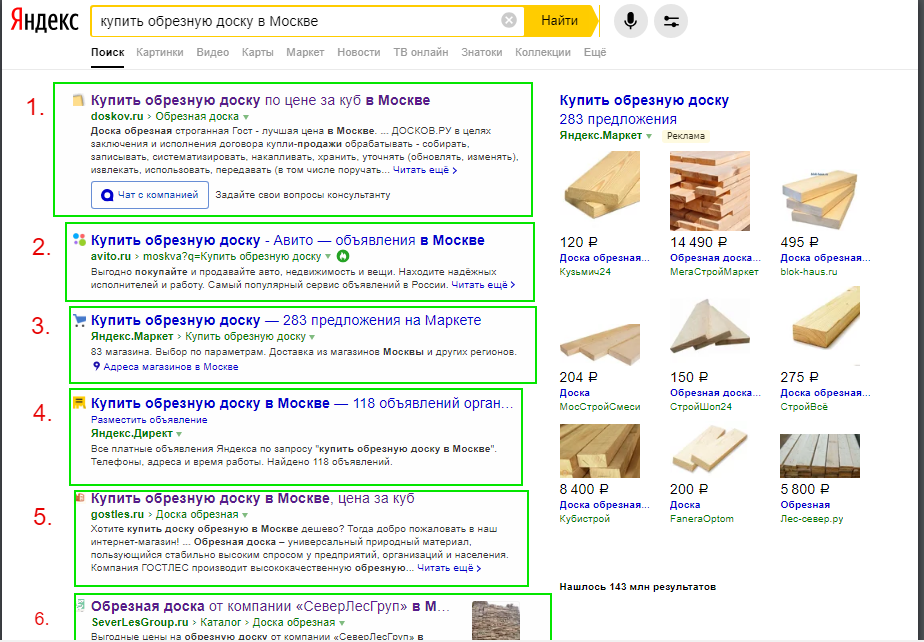The image size is (924, 642).
Task: Click the microphone voice search icon
Action: pyautogui.click(x=631, y=20)
